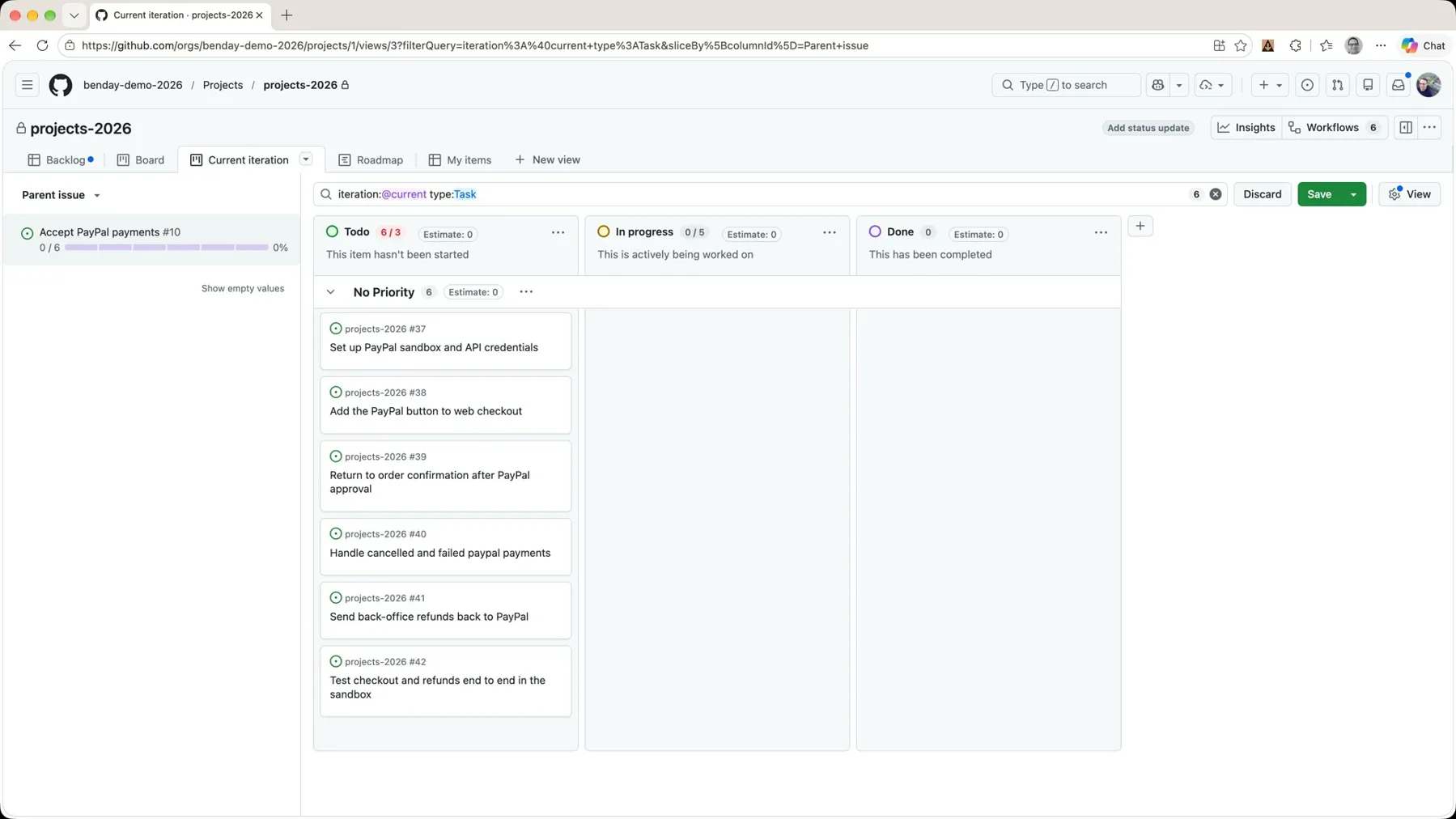Switch to the My items tab
The width and height of the screenshot is (1456, 819).
click(x=460, y=160)
